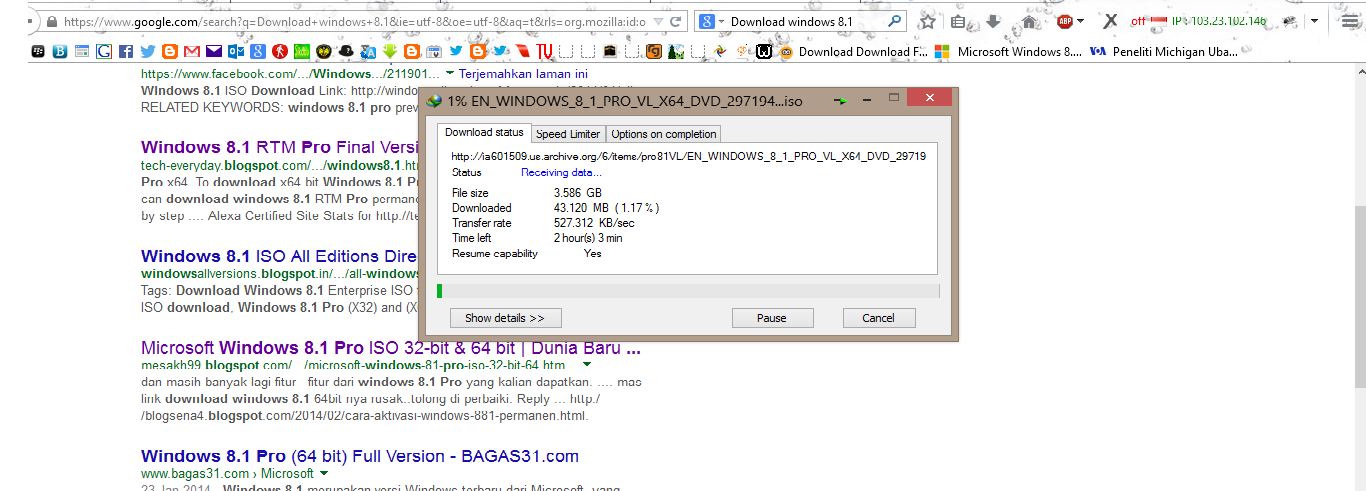This screenshot has height=491, width=1366.
Task: Toggle the red 'off' proxy switch
Action: (x=1138, y=21)
